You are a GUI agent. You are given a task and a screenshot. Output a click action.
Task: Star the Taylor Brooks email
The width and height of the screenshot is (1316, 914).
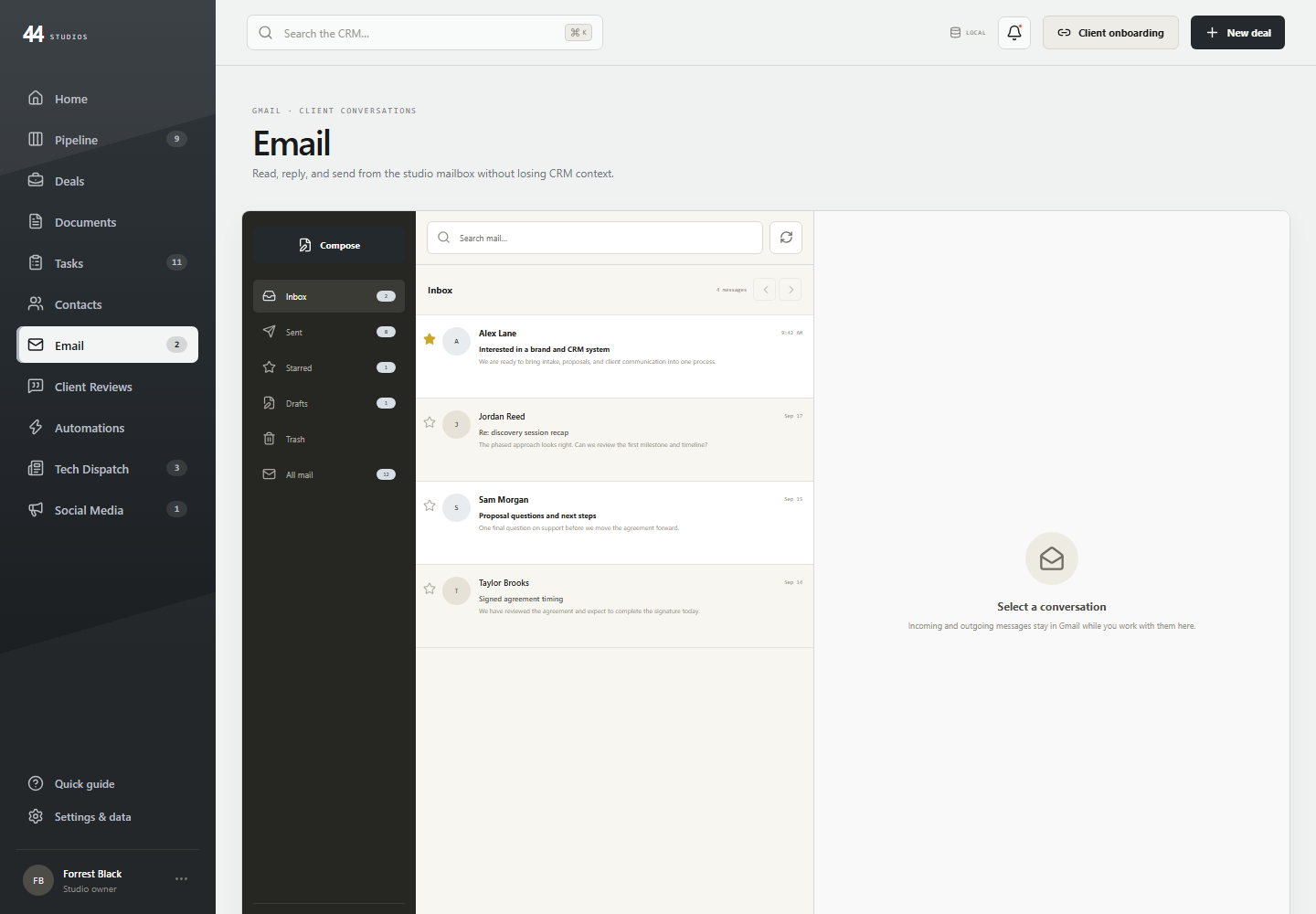coord(430,589)
